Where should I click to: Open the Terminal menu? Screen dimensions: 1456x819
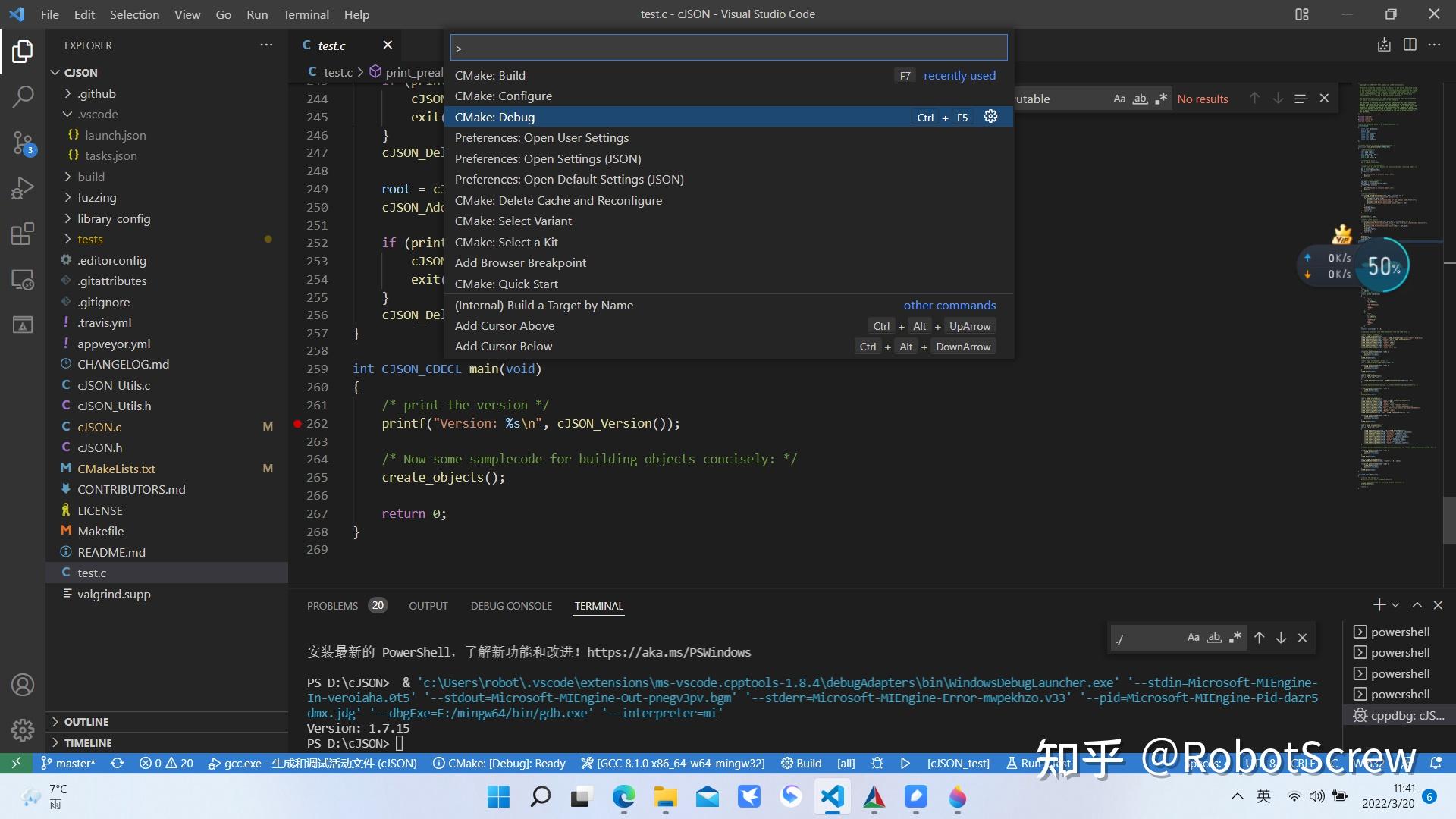[306, 14]
